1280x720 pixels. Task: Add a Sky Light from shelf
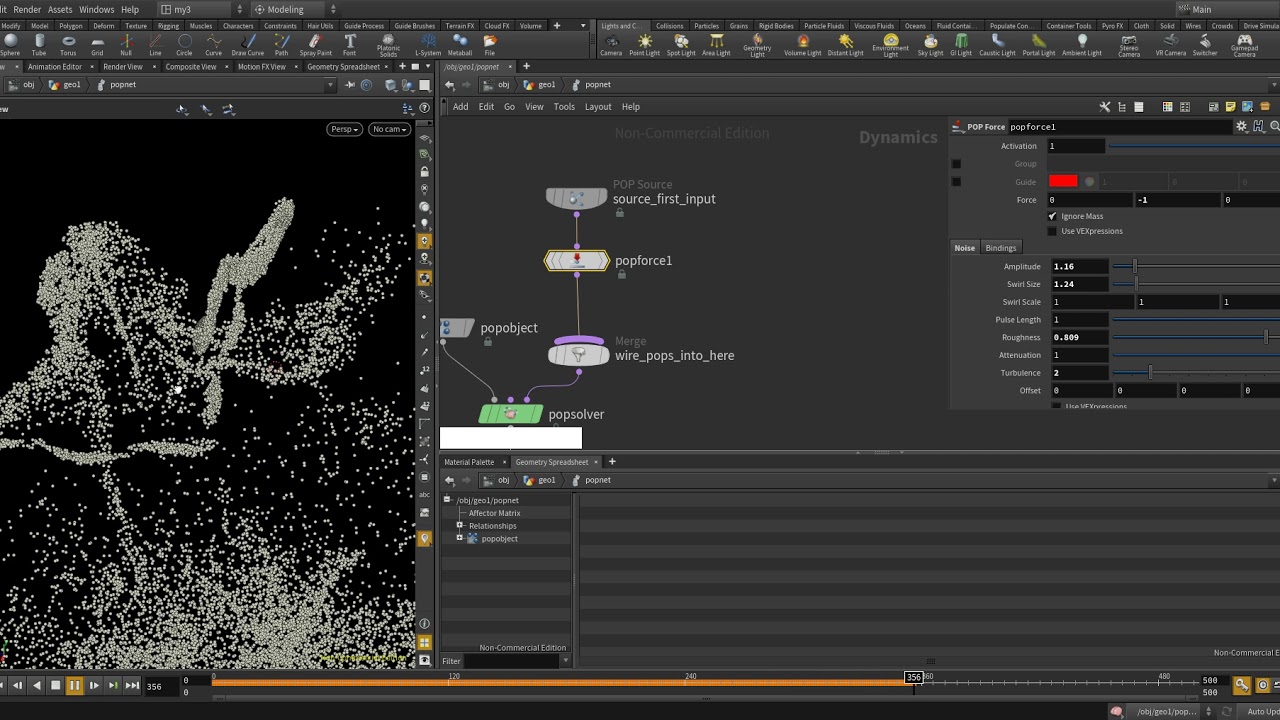[930, 45]
